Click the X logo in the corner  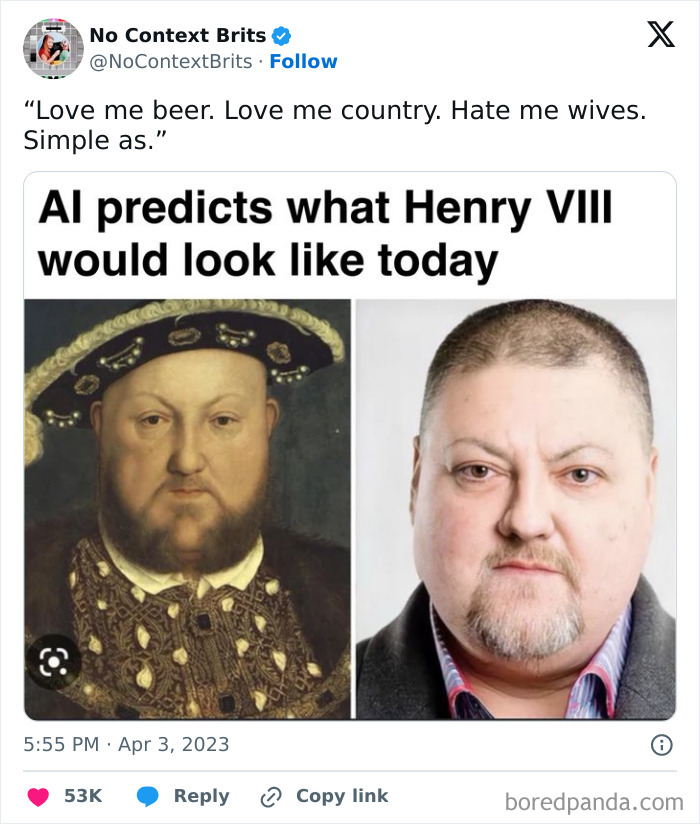[660, 35]
